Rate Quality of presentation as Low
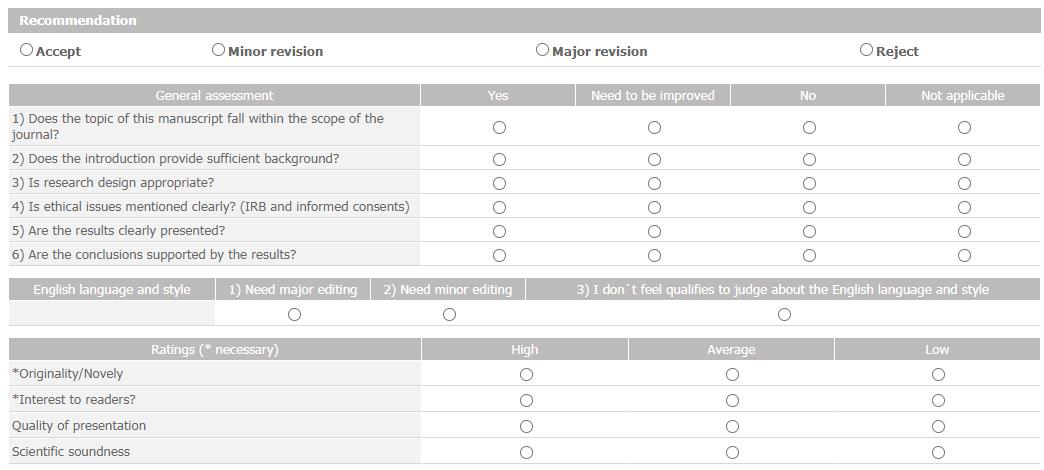This screenshot has width=1044, height=470. click(x=938, y=427)
